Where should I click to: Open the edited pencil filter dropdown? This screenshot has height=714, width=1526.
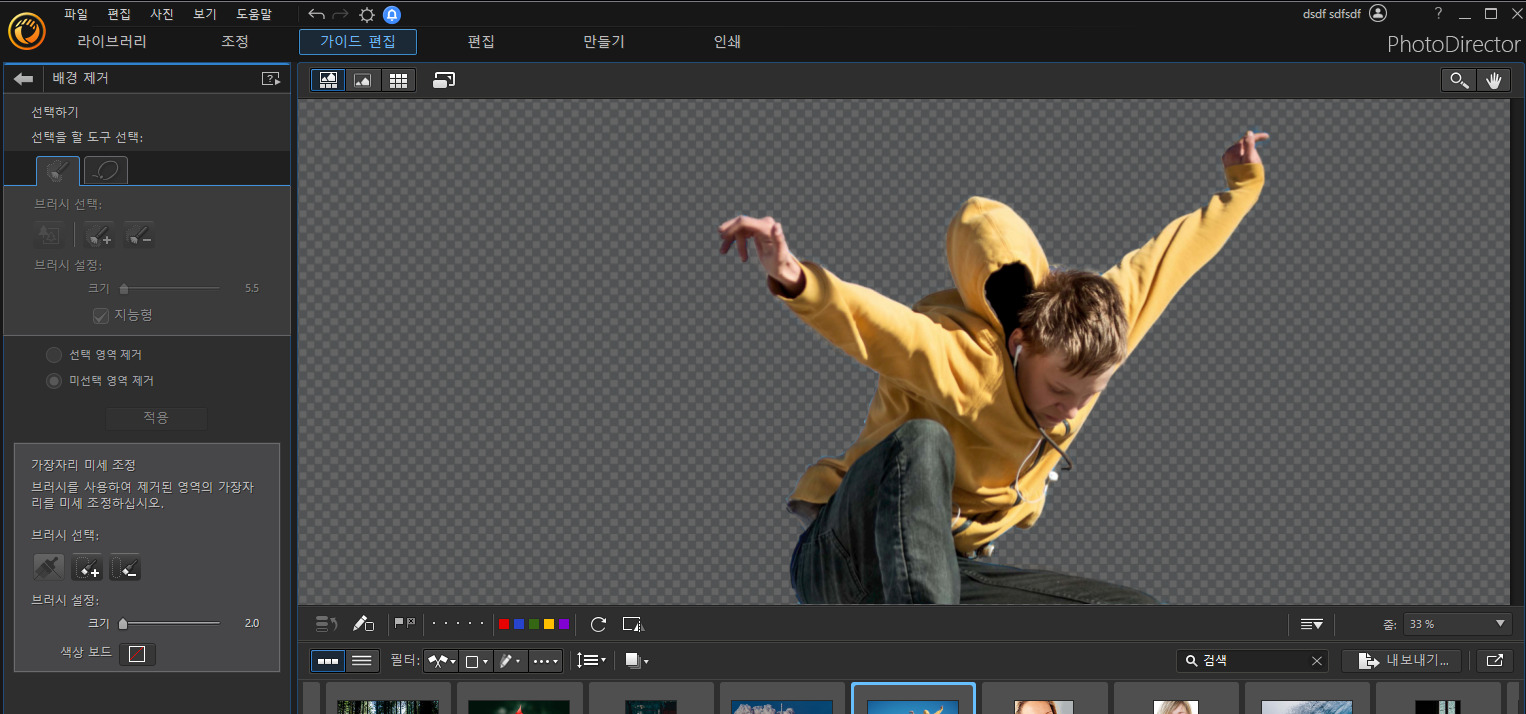510,661
